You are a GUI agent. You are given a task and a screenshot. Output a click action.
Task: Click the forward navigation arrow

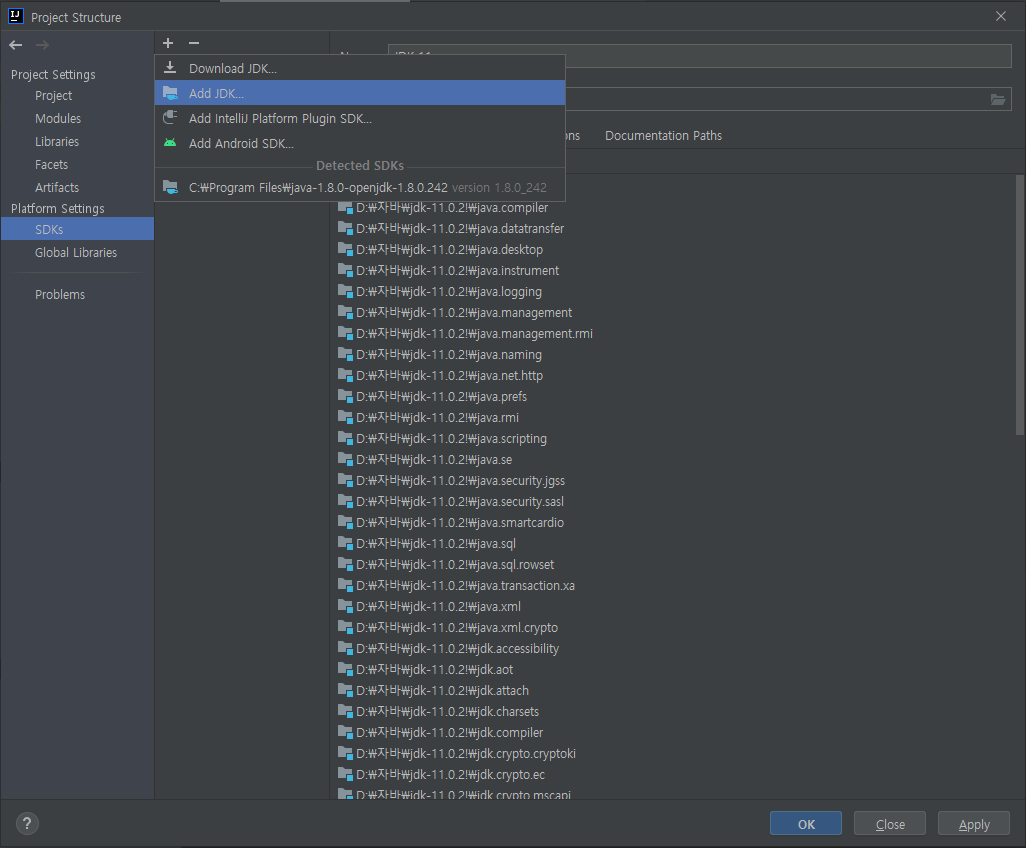coord(42,45)
